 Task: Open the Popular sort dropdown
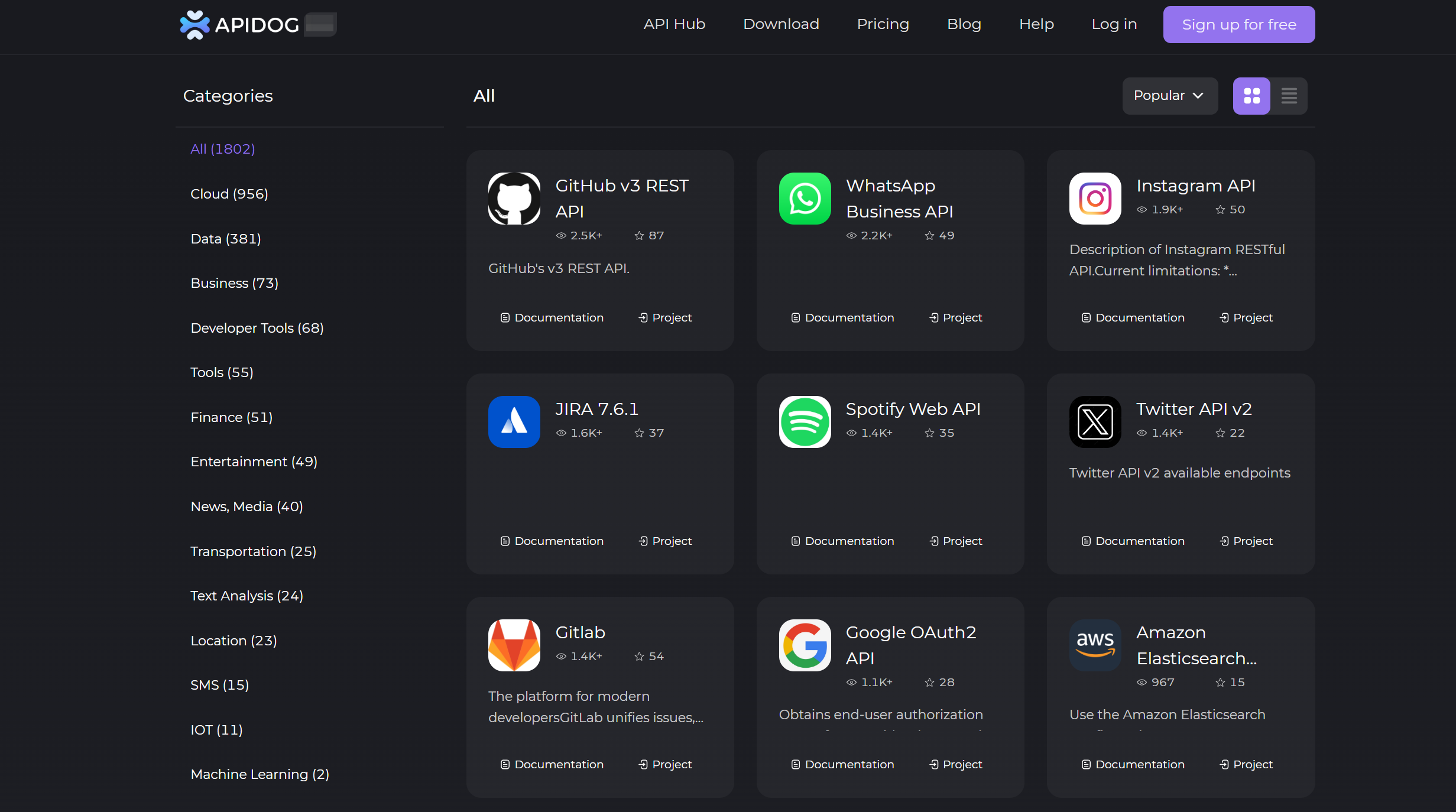(x=1169, y=96)
